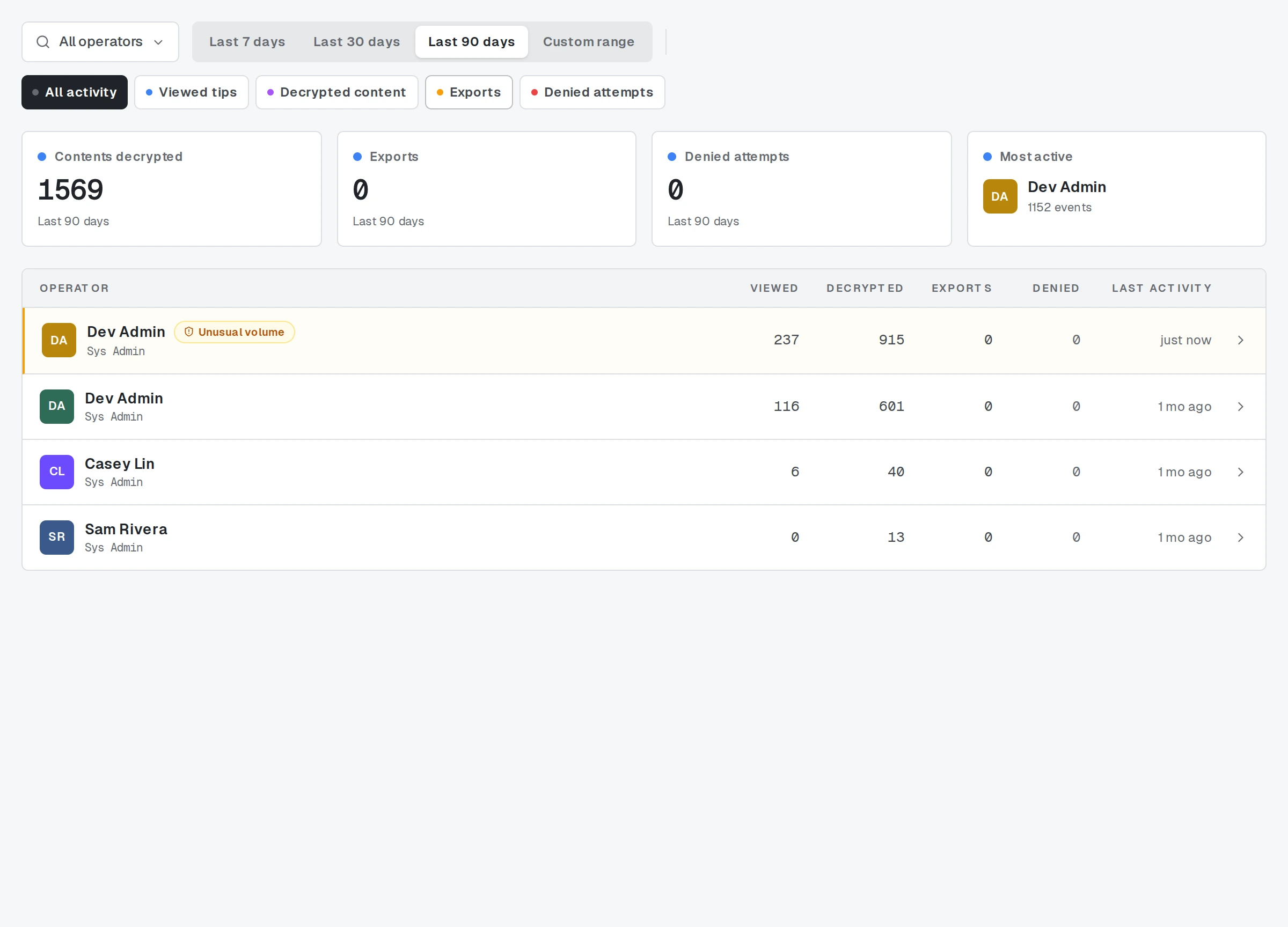Click the LAST ACTIVITY column header

tap(1161, 289)
